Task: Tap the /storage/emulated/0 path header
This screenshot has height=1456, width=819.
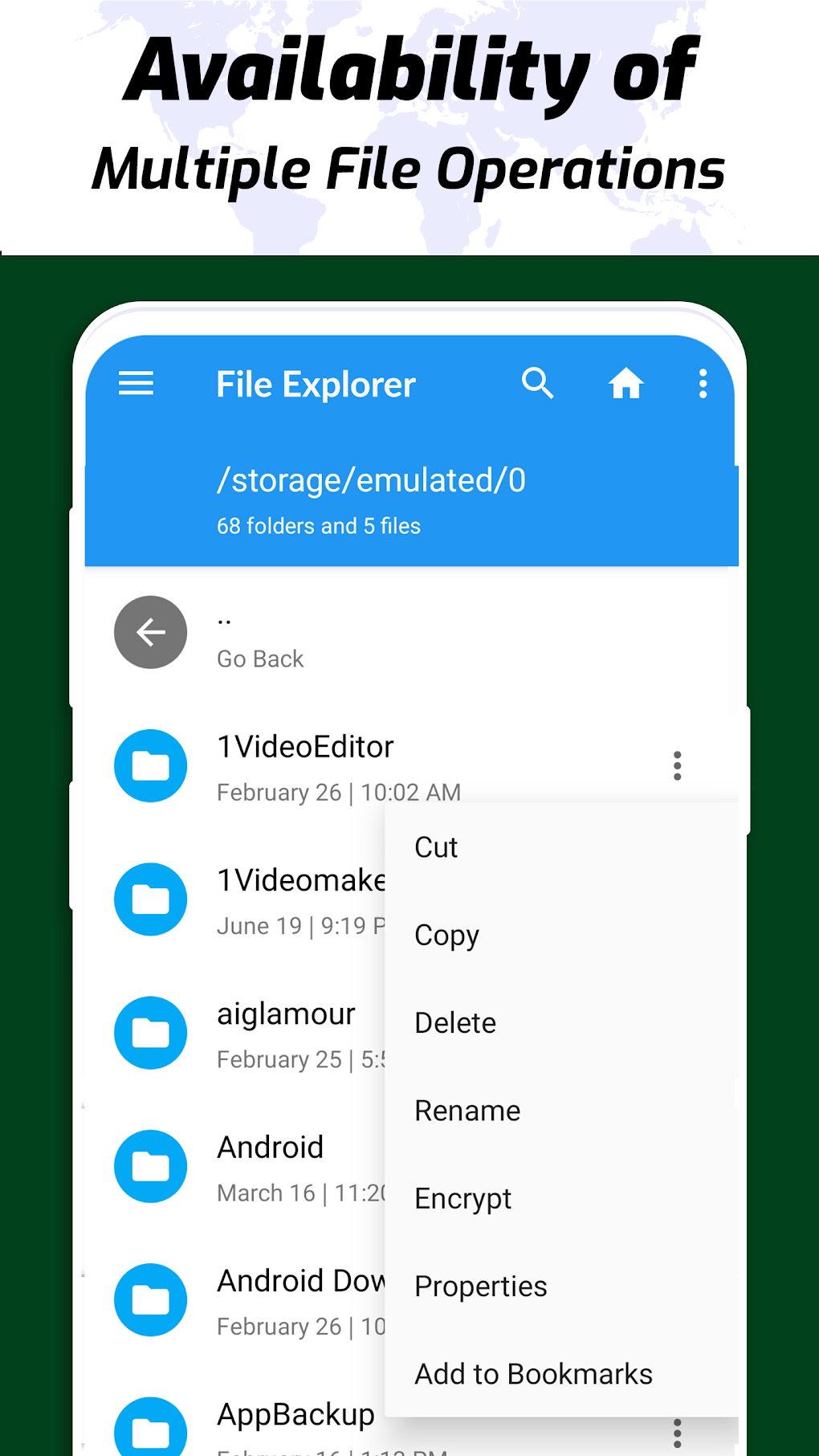Action: click(371, 480)
